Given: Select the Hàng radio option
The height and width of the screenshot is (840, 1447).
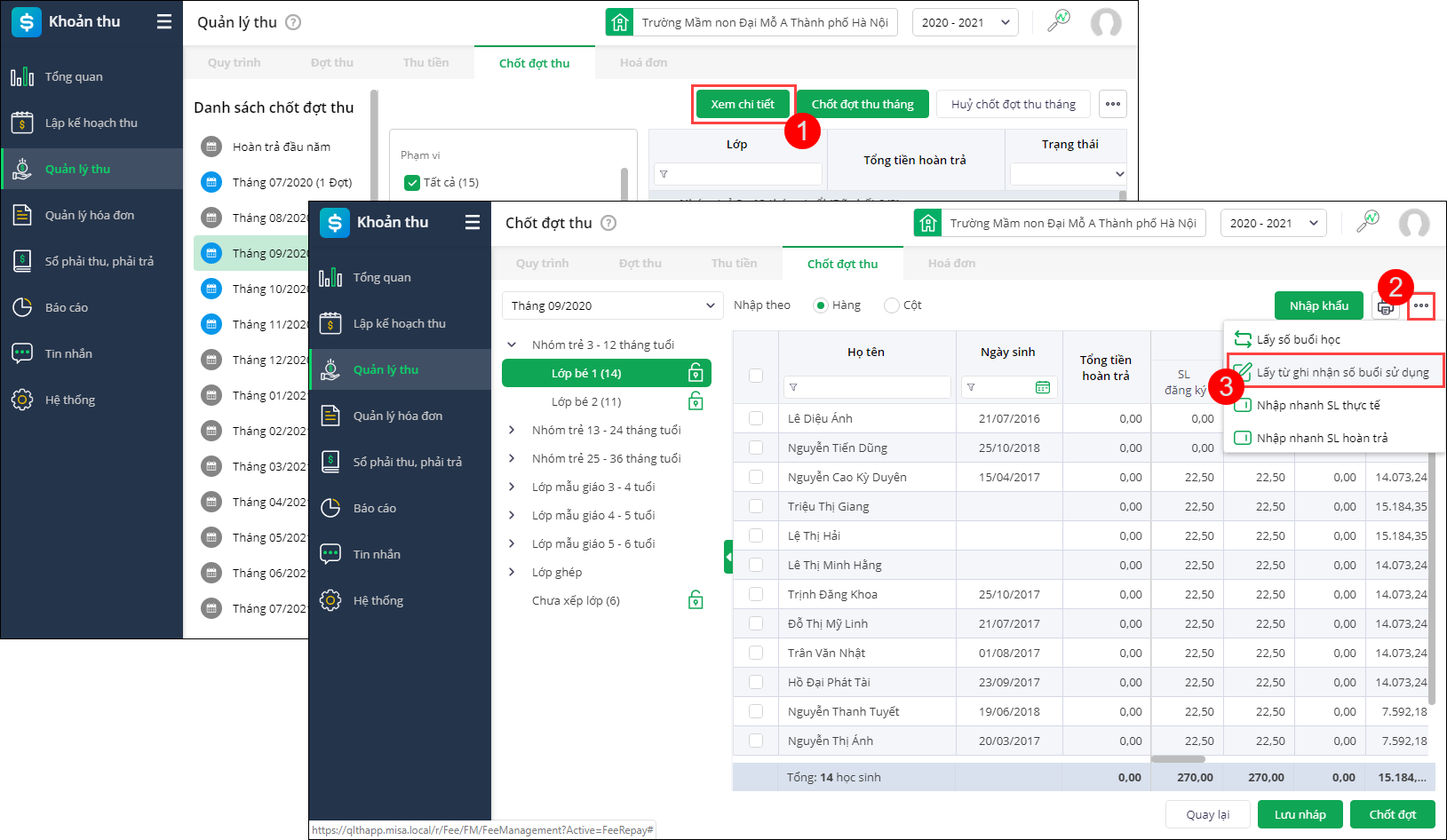Looking at the screenshot, I should 821,305.
